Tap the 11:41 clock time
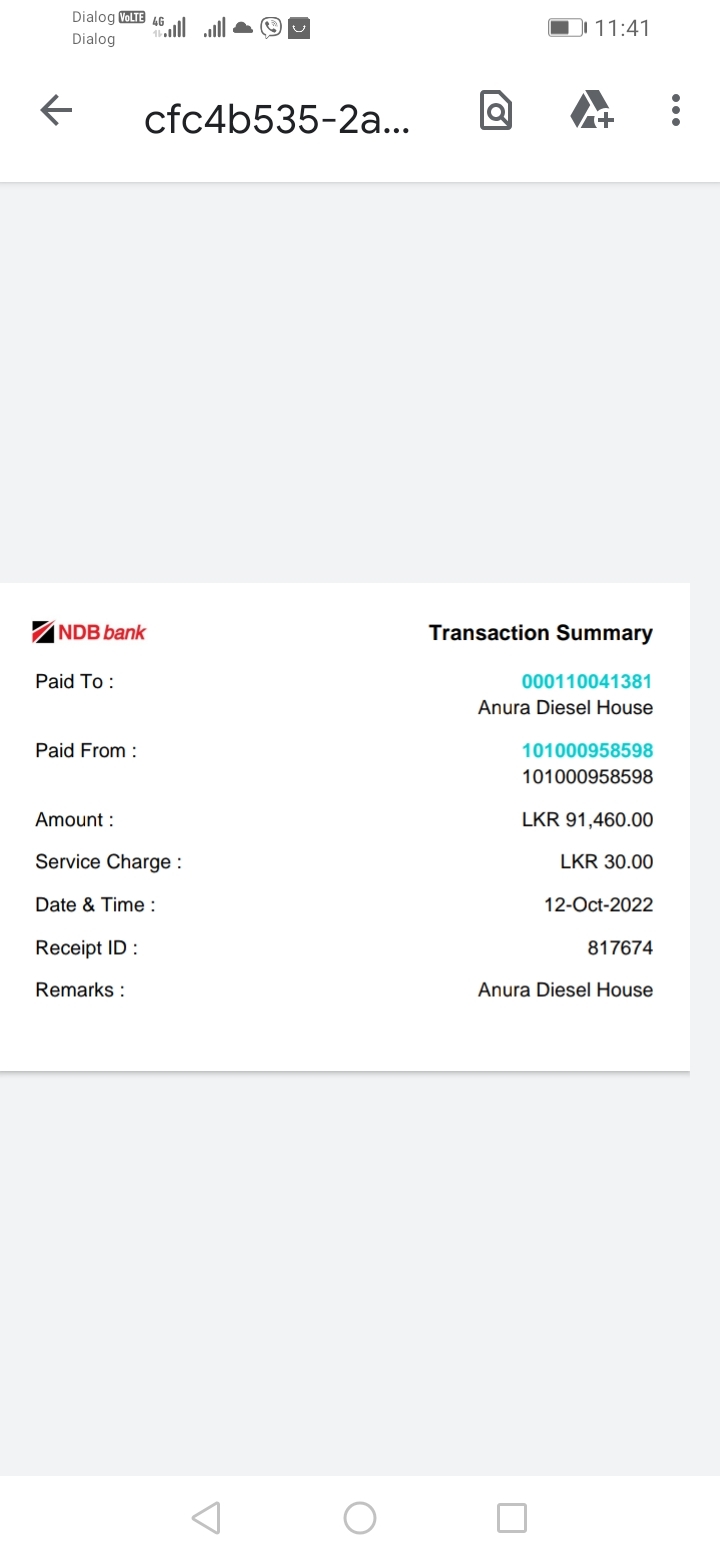The image size is (720, 1560). coord(622,28)
